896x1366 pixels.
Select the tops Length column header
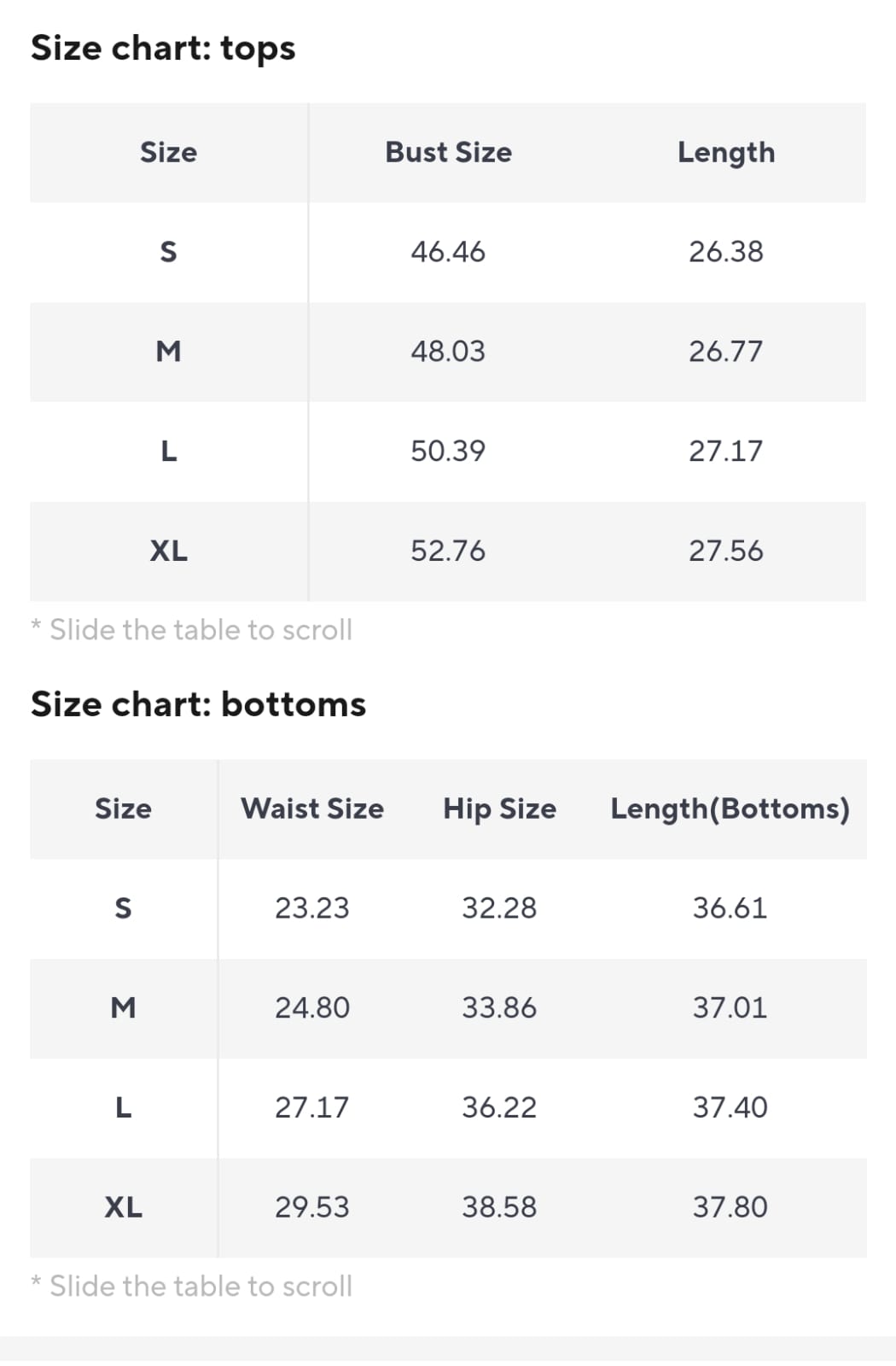pyautogui.click(x=726, y=152)
